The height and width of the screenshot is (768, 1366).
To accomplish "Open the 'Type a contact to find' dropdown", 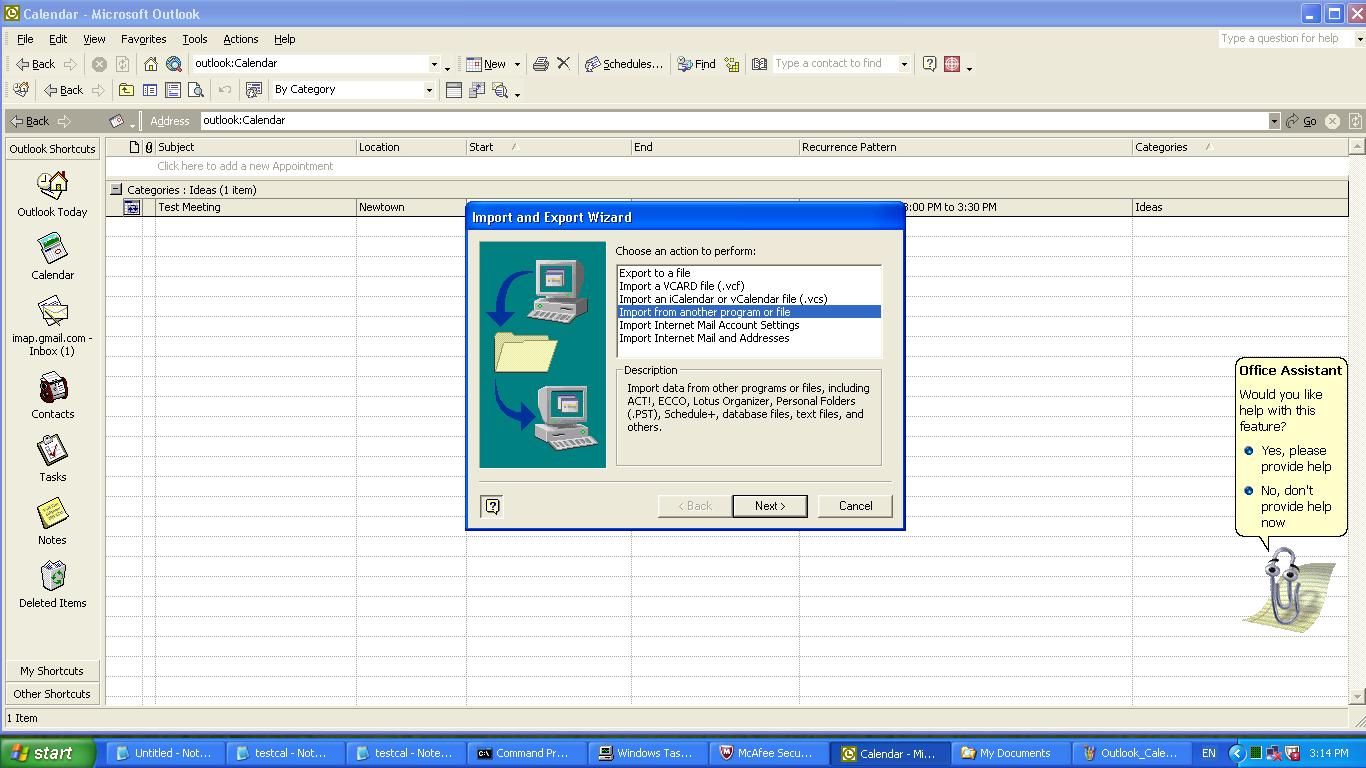I will [x=904, y=64].
